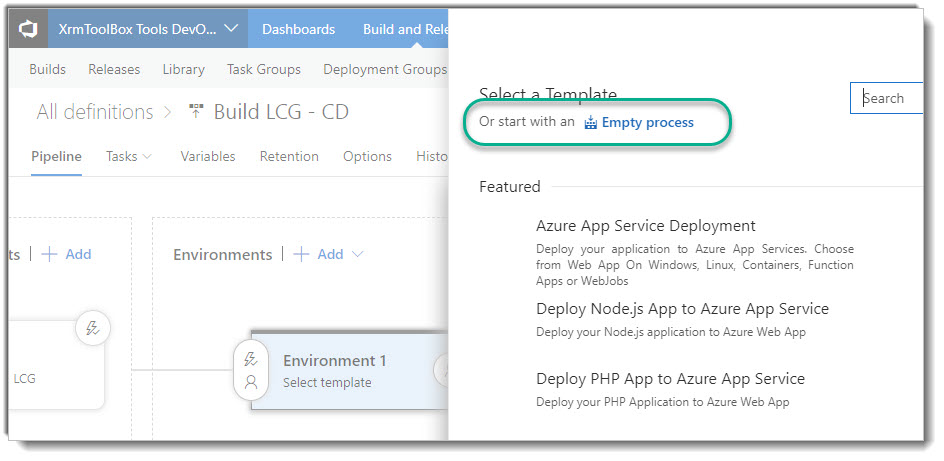Expand the Environments Add dropdown chevron
This screenshot has width=944, height=461.
point(358,254)
